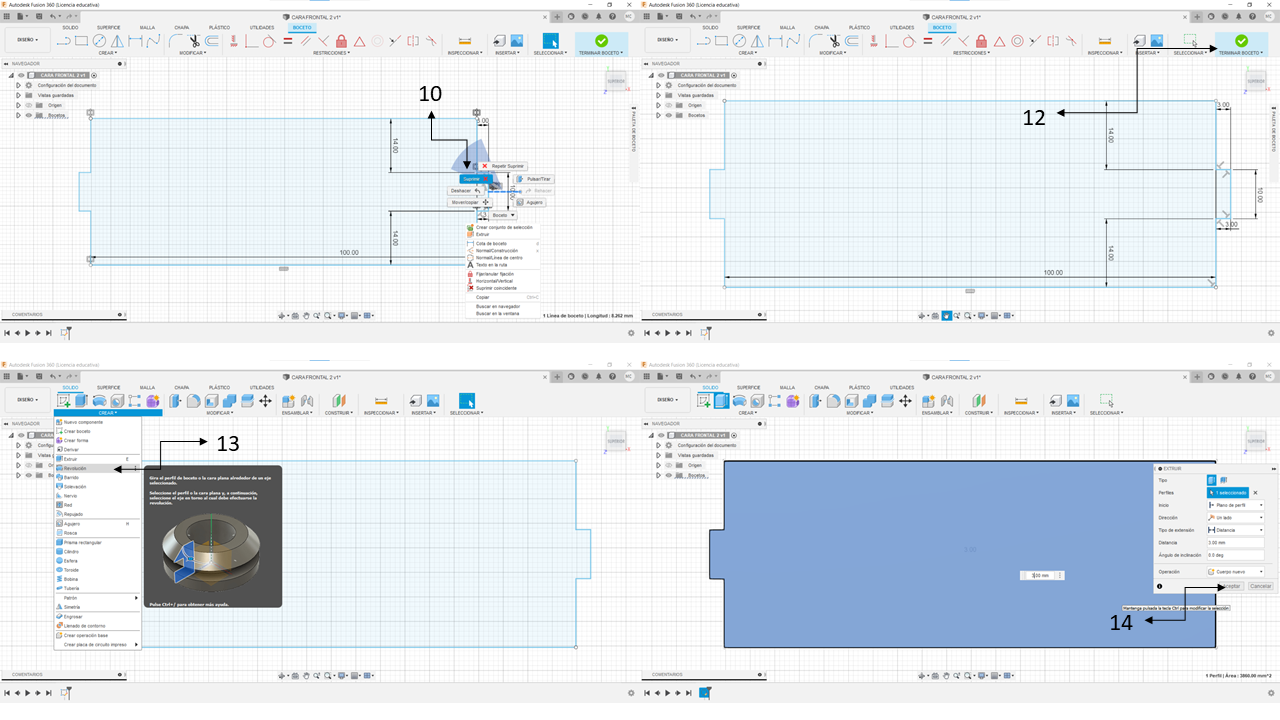Expand Configuración del documento in Suprimir context menu window
The width and height of the screenshot is (1280, 720).
pos(18,85)
